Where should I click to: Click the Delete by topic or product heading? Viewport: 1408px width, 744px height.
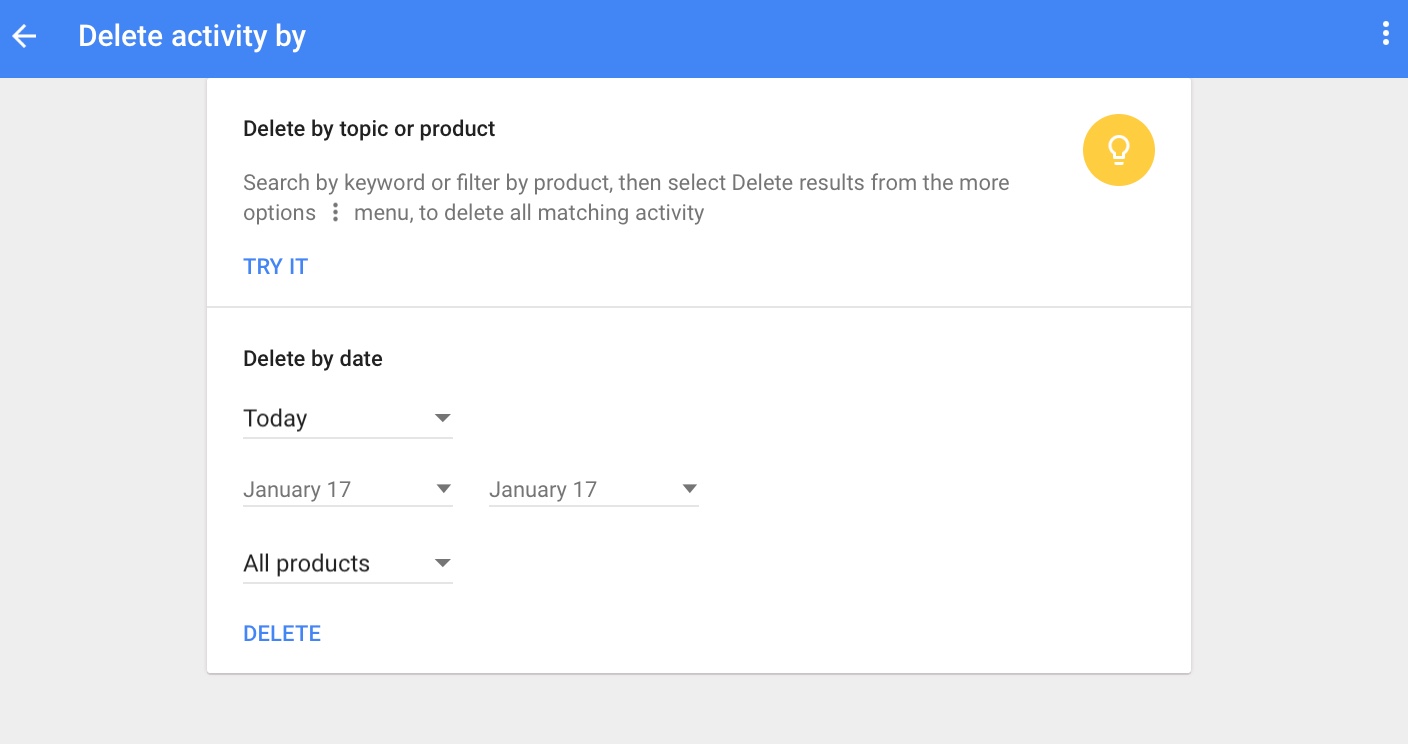tap(369, 129)
